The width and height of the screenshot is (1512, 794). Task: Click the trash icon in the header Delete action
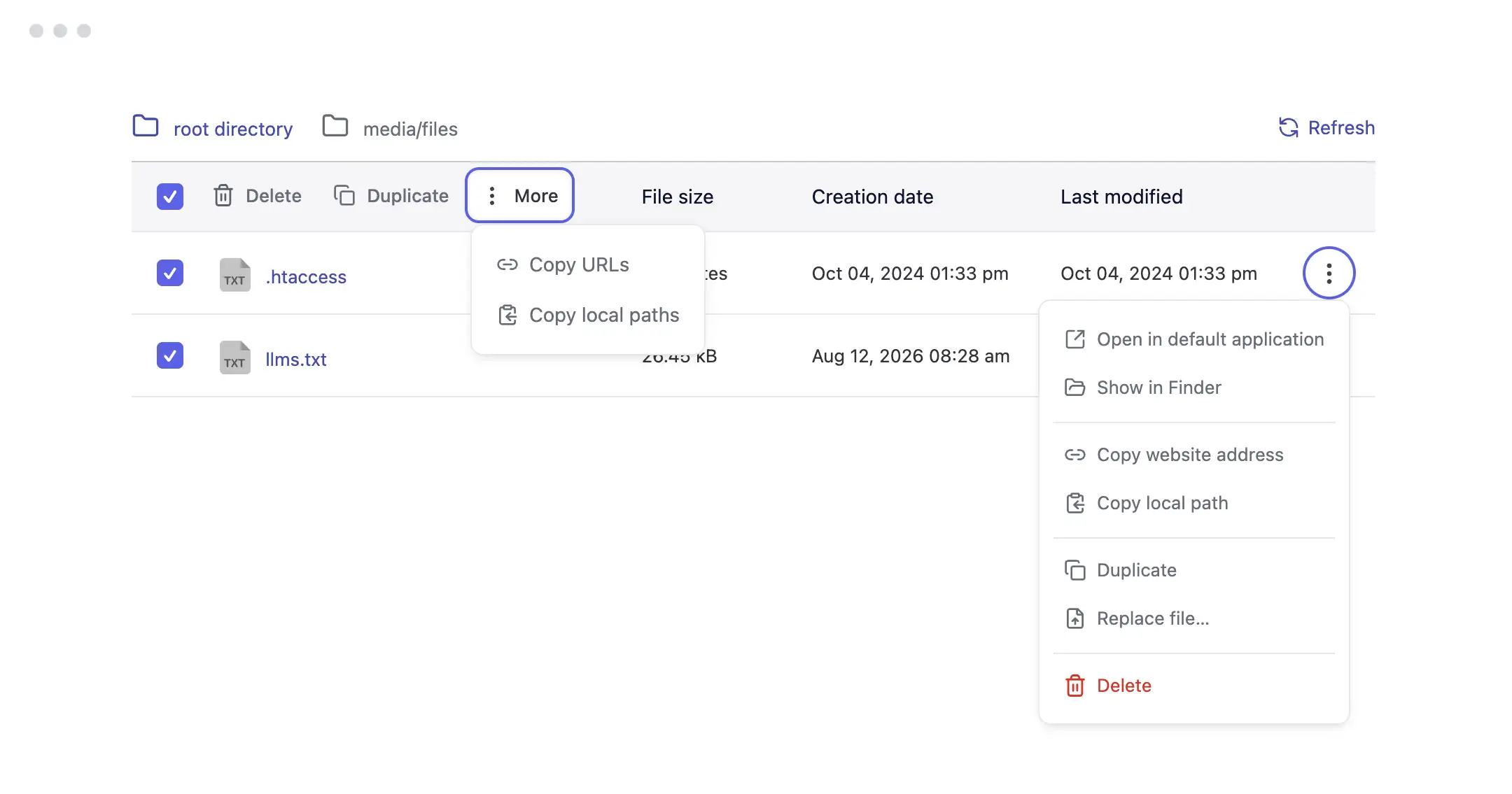coord(223,196)
